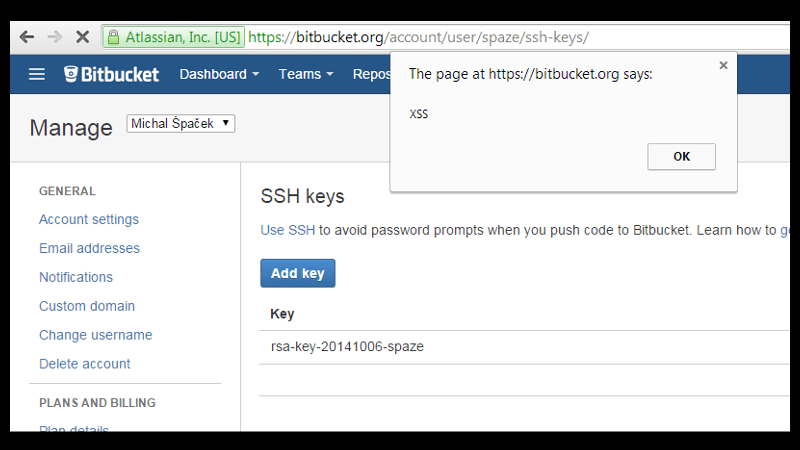Open Notifications settings link
Screen dimensions: 800x450
tap(76, 277)
